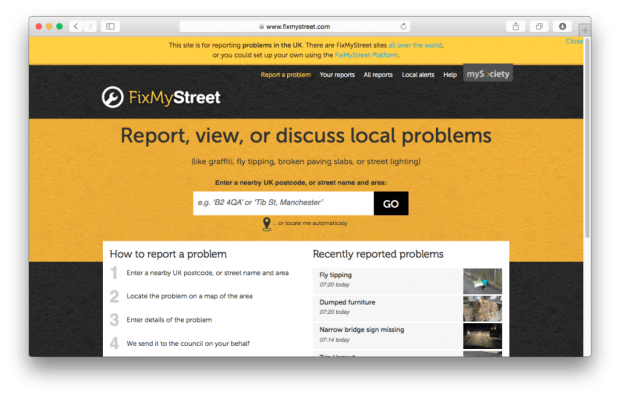Image resolution: width=620 pixels, height=398 pixels.
Task: Click the www.fixmystreet.com address bar
Action: (294, 26)
